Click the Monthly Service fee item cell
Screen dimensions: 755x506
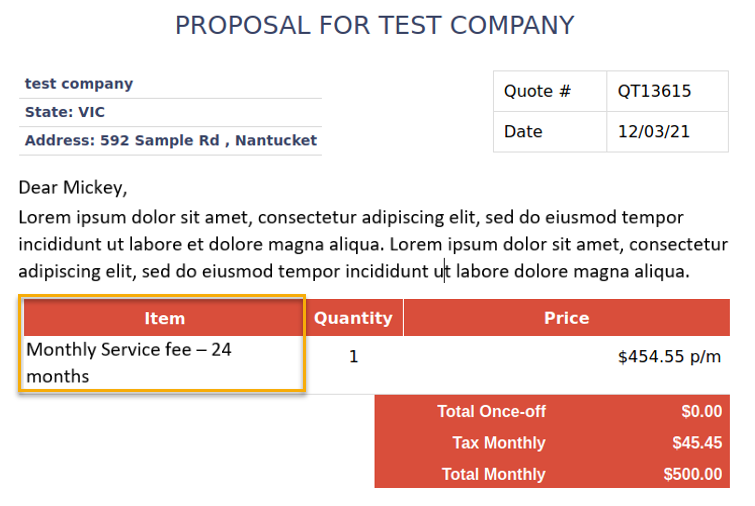129,362
